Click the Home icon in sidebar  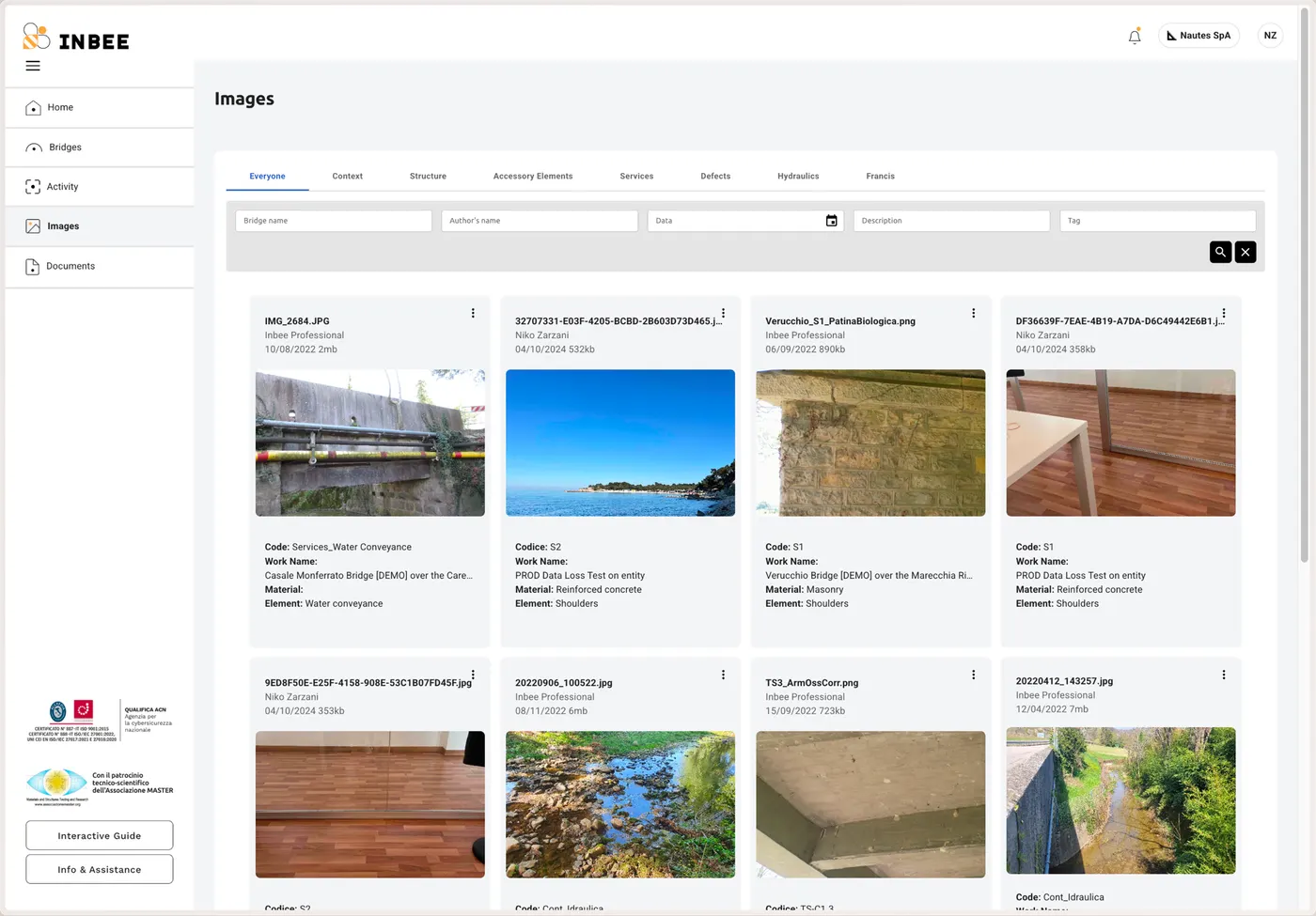(33, 108)
